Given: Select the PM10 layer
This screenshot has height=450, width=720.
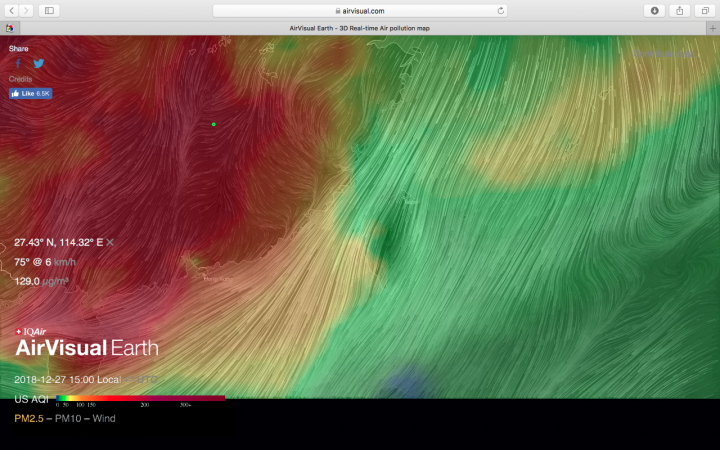Looking at the screenshot, I should pos(68,418).
